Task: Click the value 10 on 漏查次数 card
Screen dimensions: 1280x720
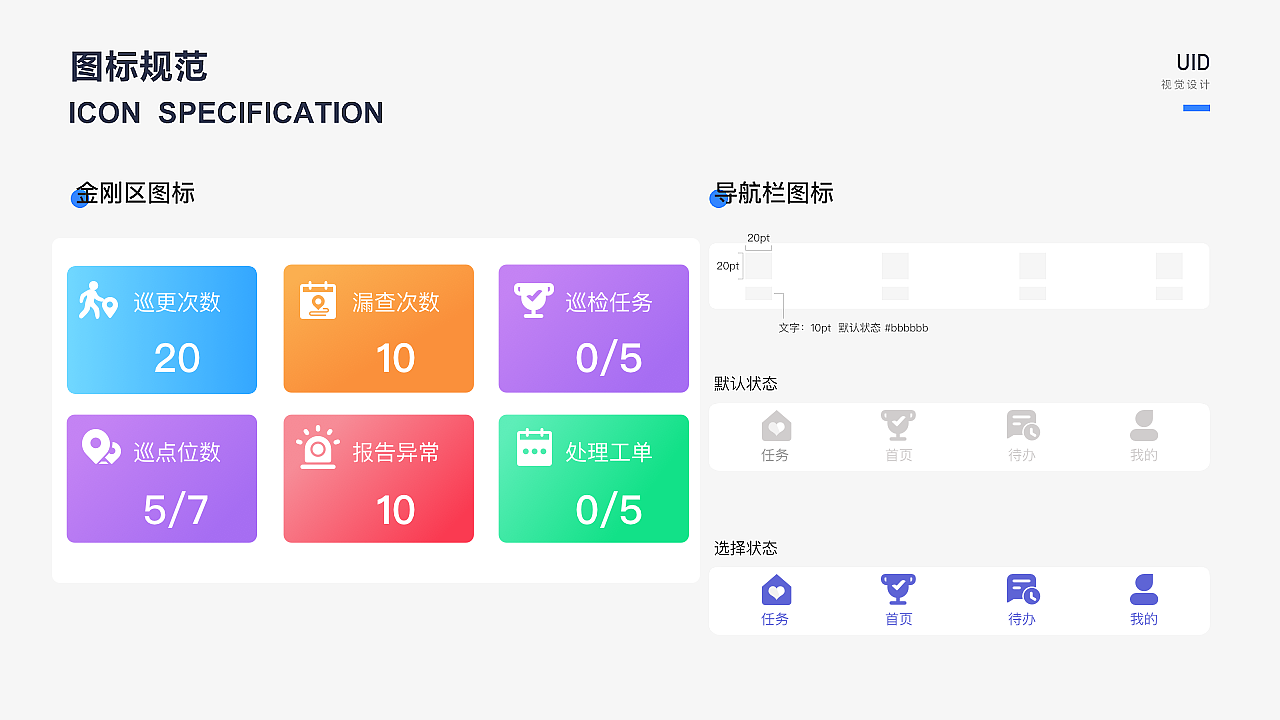Action: [395, 358]
